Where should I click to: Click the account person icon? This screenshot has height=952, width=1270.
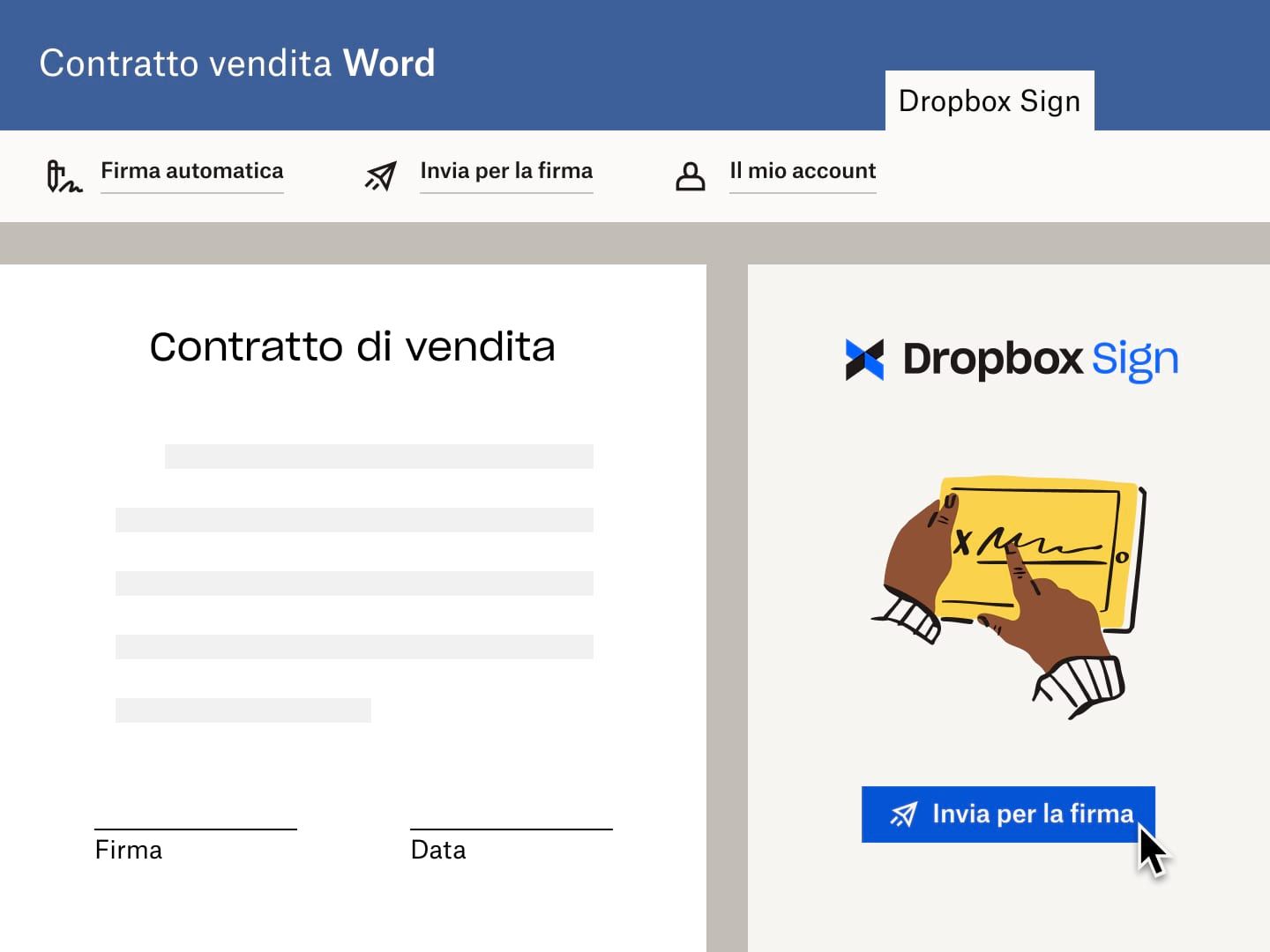[690, 176]
